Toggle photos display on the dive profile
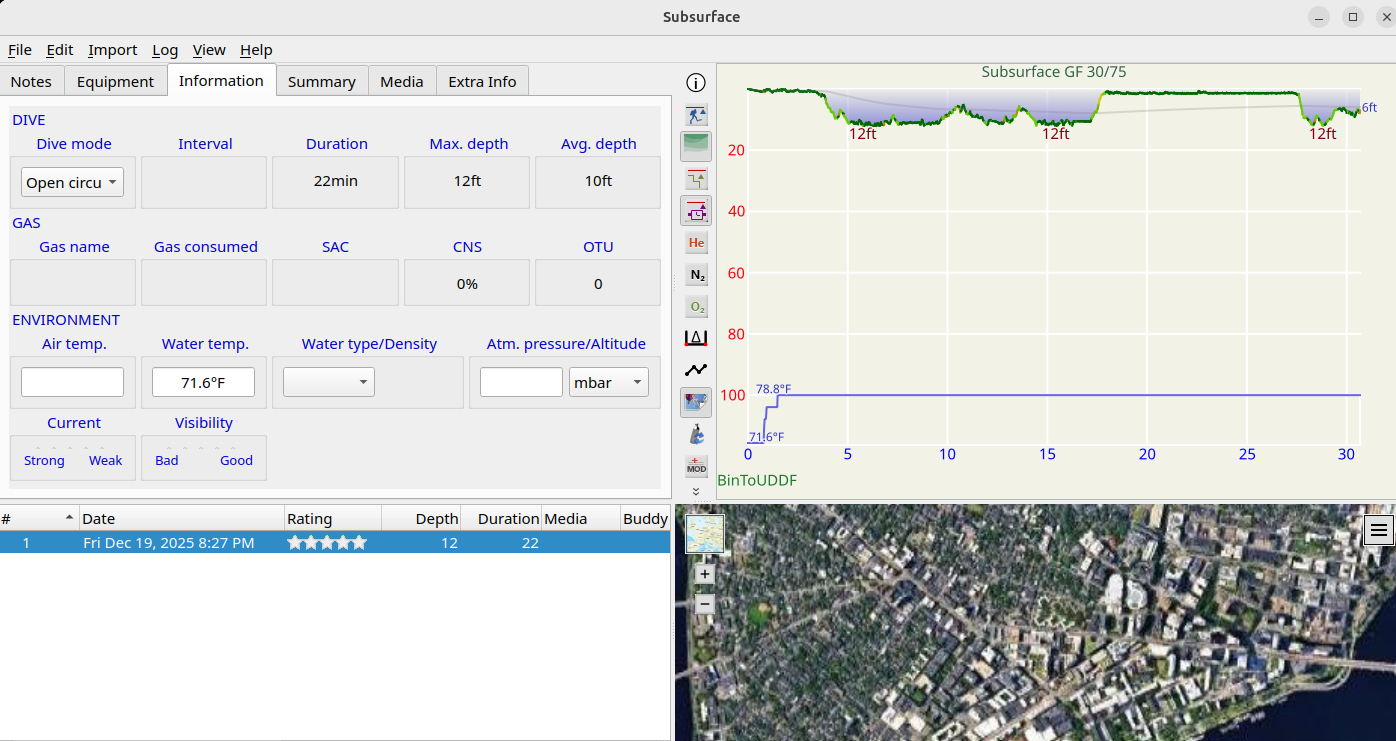This screenshot has height=741, width=1396. 696,402
